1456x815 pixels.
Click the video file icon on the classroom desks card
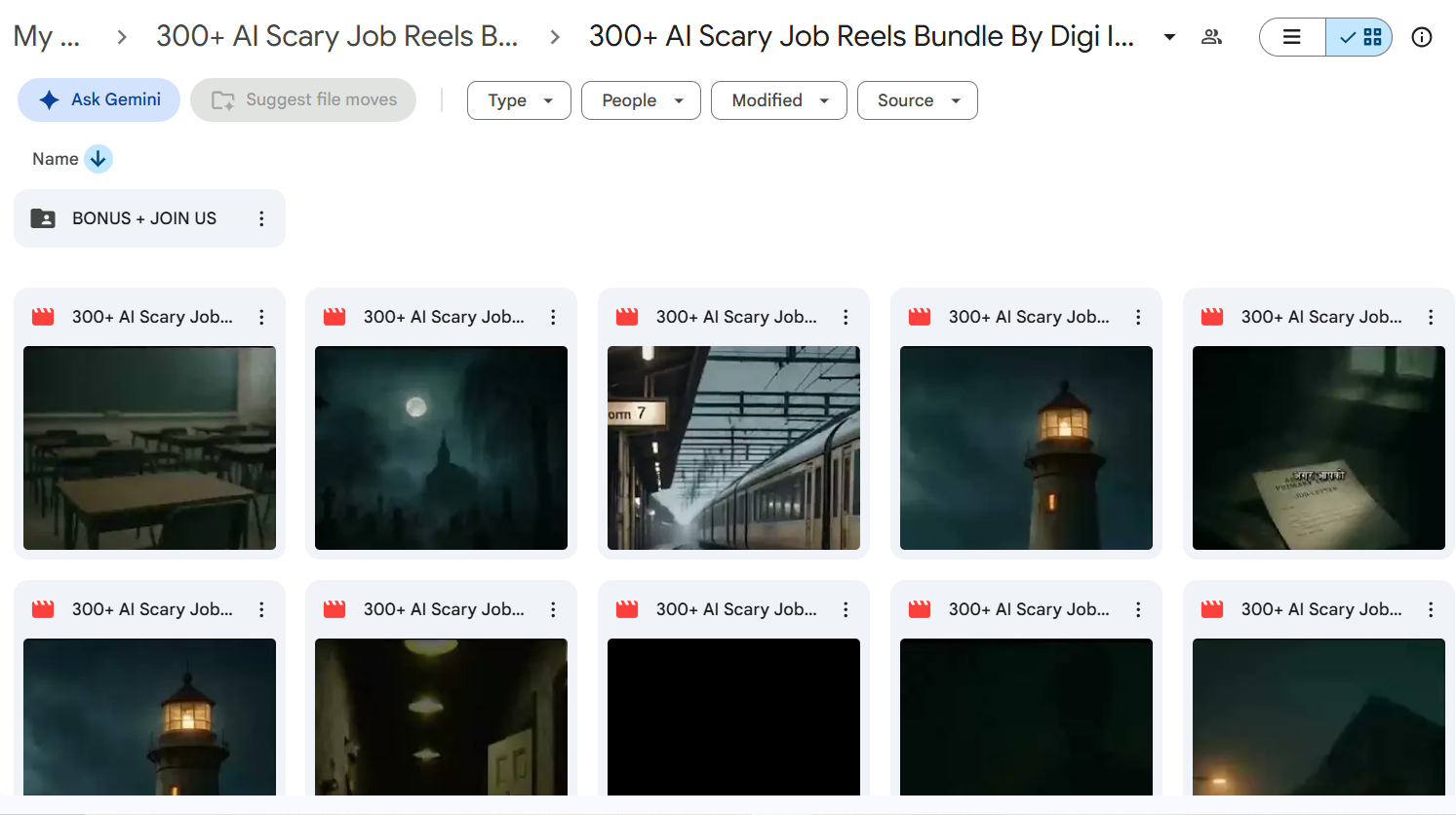[x=43, y=317]
